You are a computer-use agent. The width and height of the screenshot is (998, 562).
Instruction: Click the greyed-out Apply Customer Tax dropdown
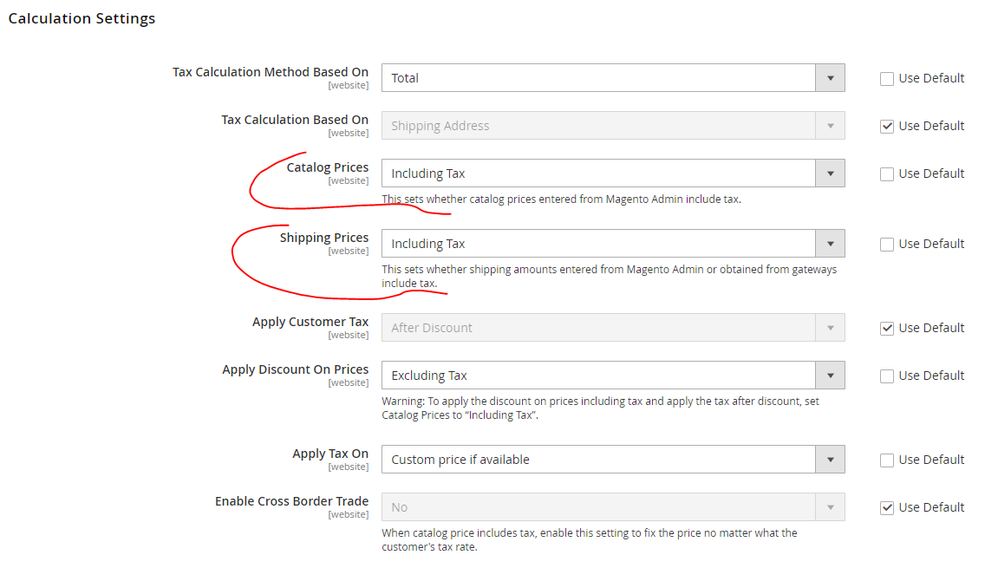(x=612, y=328)
